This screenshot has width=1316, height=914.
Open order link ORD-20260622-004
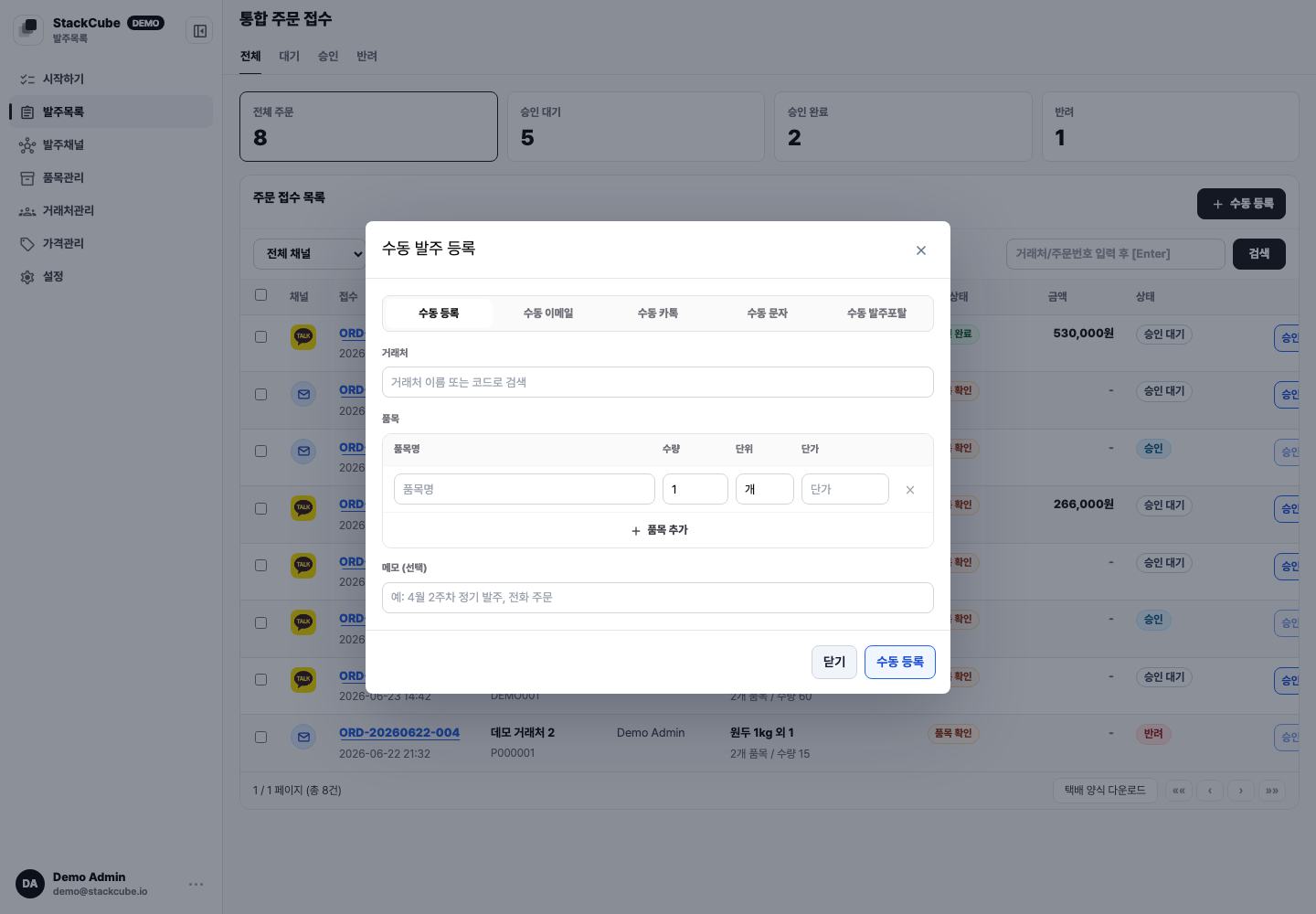coord(399,733)
